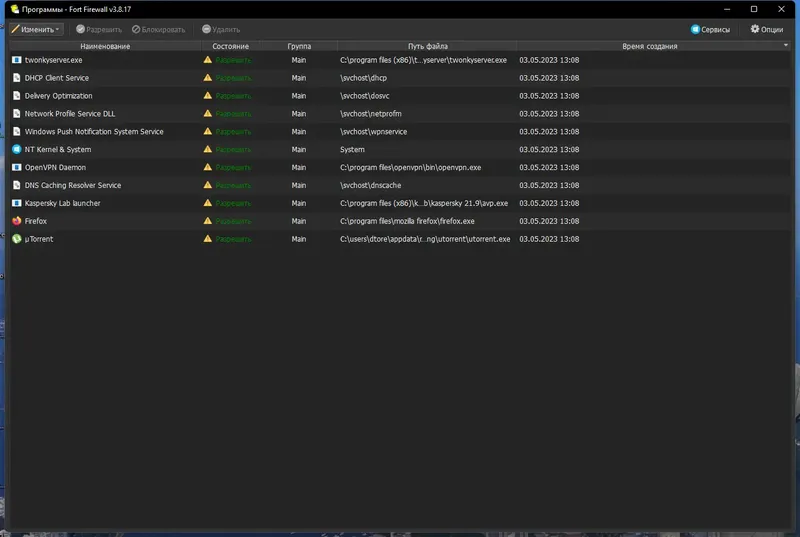Click the warning icon in NT Kernel & System row
Screen dimensions: 800x537
[x=208, y=149]
